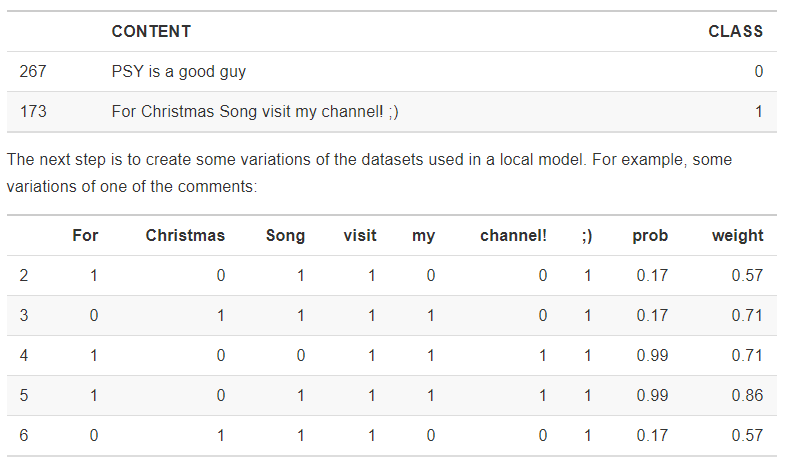The width and height of the screenshot is (787, 462).
Task: Click the 'Song' column header
Action: (x=285, y=236)
